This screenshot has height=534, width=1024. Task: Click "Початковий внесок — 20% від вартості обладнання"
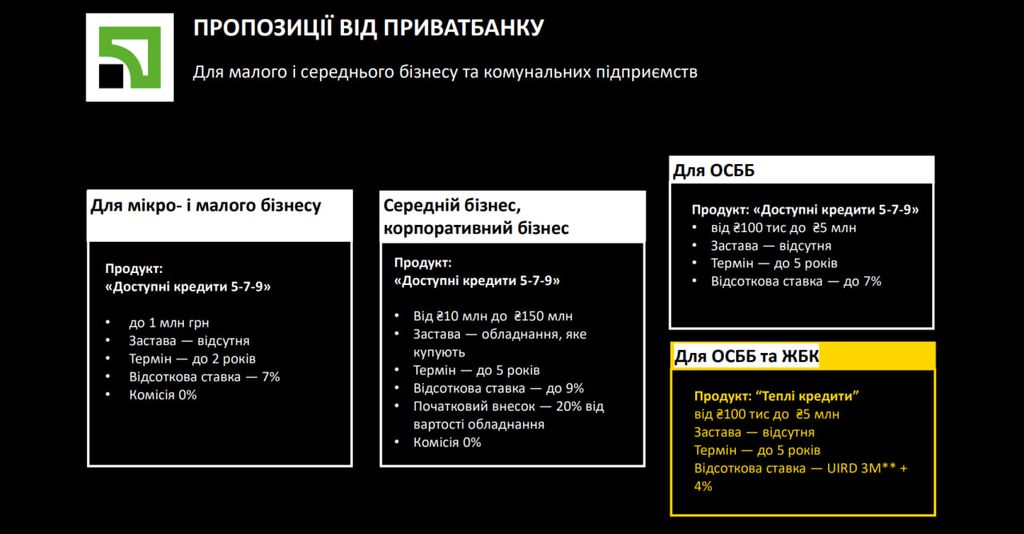(508, 415)
